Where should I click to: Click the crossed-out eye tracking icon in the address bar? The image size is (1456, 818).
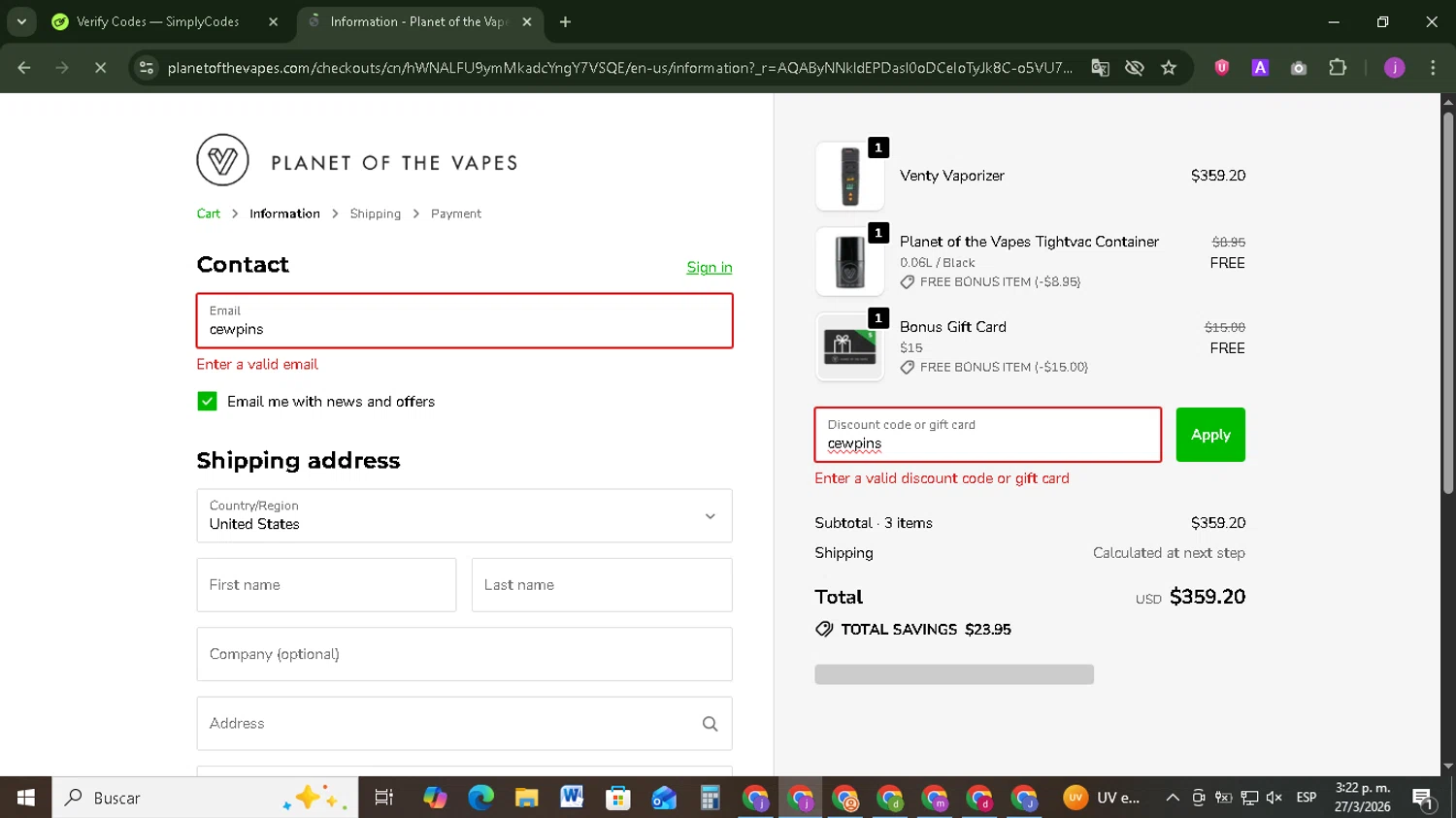[1134, 67]
